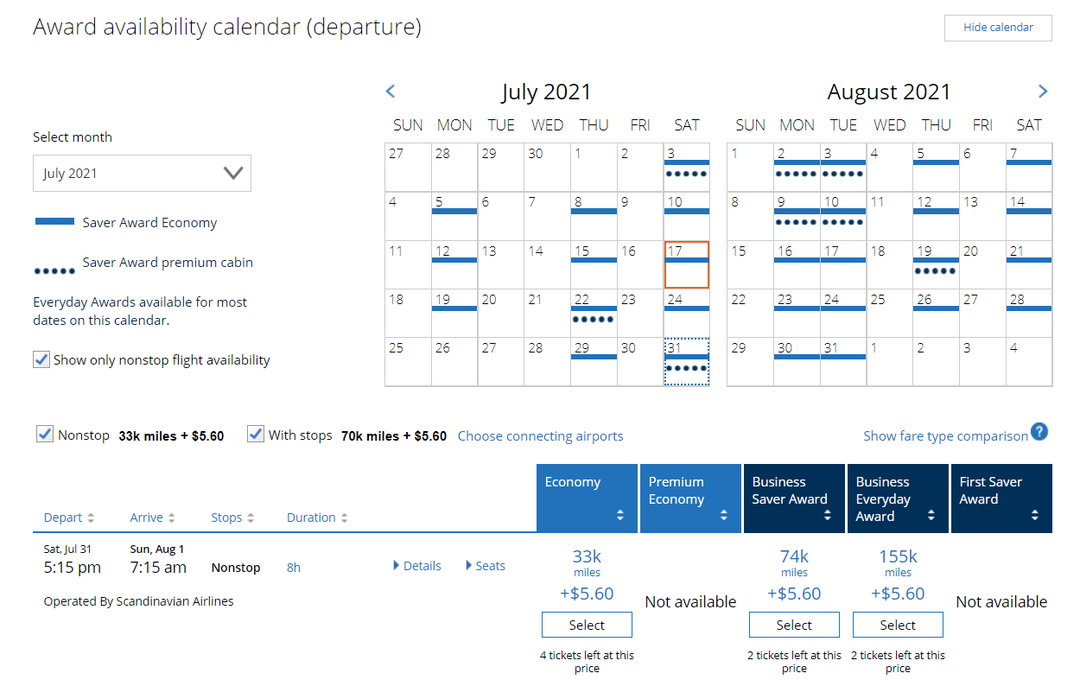Screen dimensions: 1080x686
Task: Select the First Saver Award column header
Action: (1001, 497)
